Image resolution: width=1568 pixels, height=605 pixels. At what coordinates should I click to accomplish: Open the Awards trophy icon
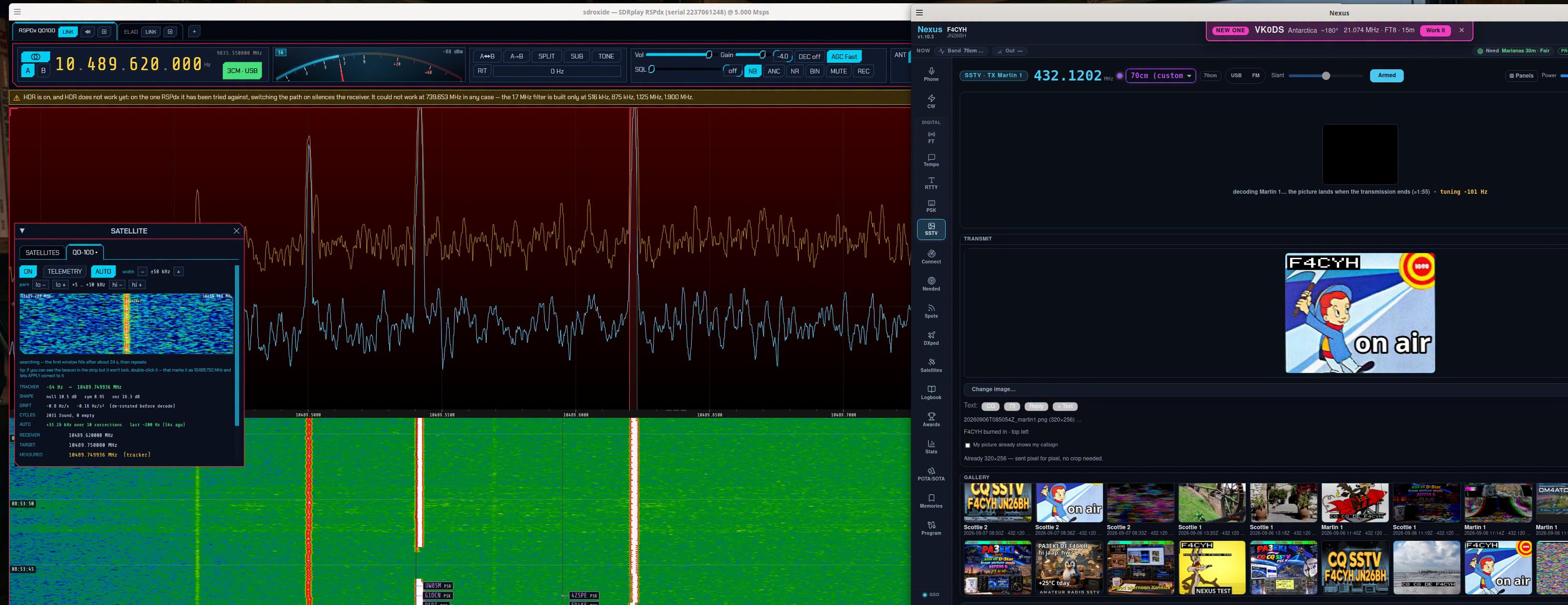931,420
